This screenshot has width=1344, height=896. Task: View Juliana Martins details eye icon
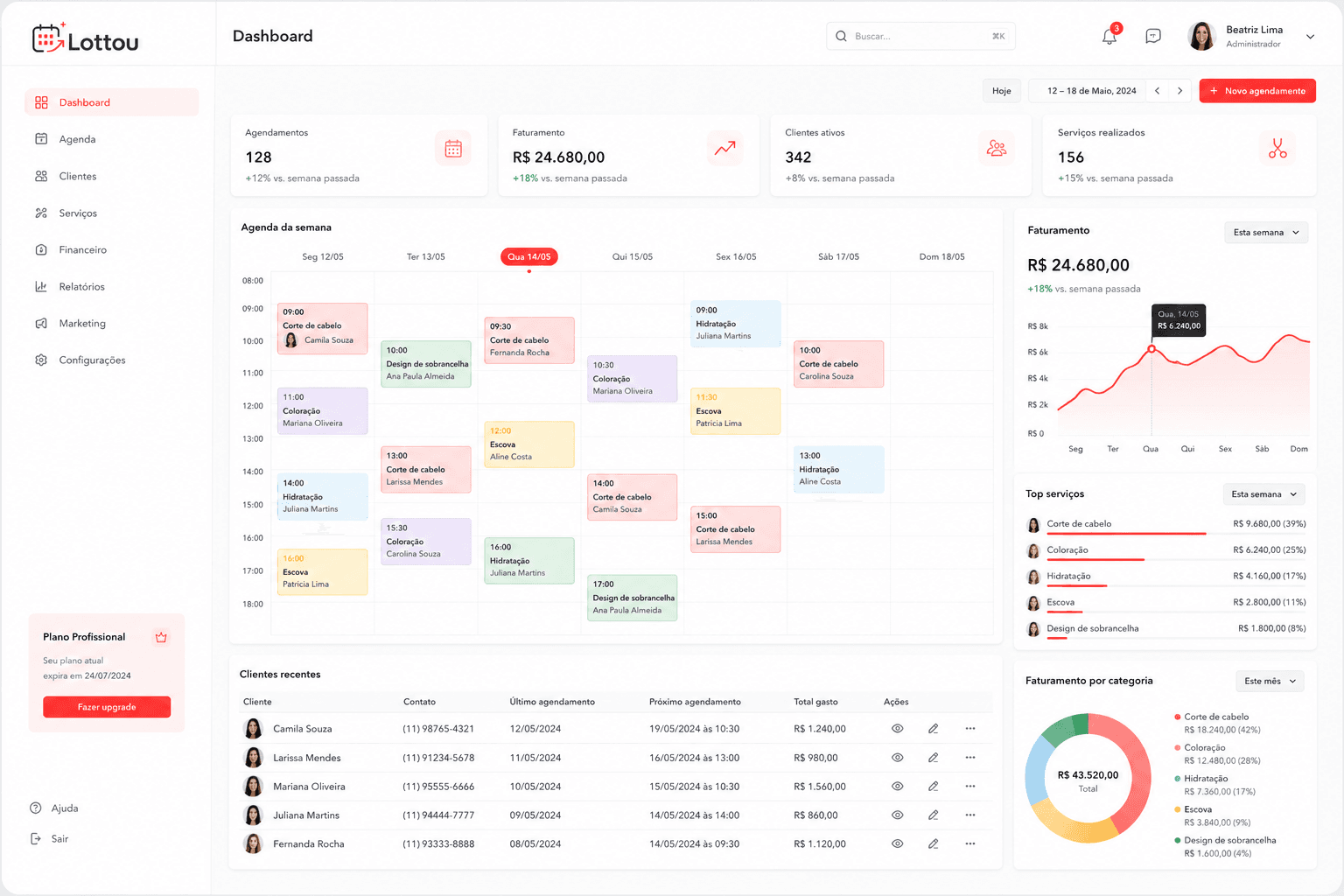click(898, 815)
